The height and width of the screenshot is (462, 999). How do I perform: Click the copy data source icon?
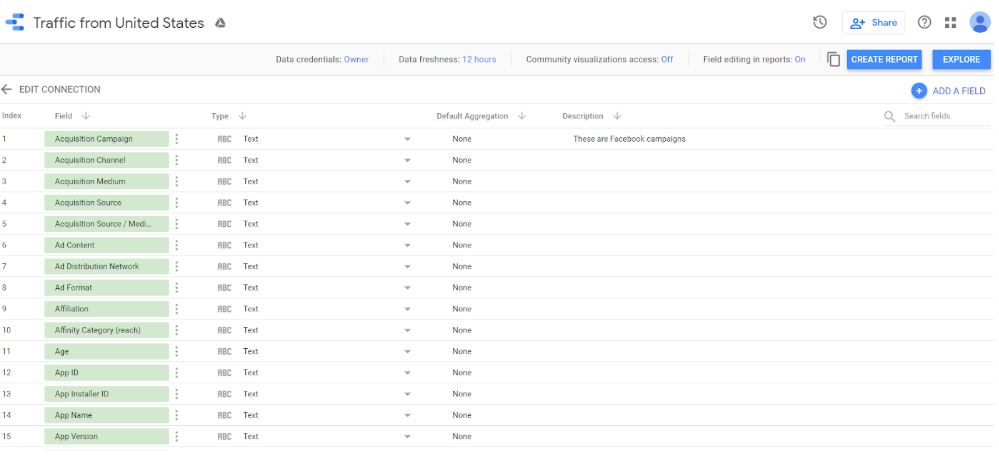tap(833, 59)
